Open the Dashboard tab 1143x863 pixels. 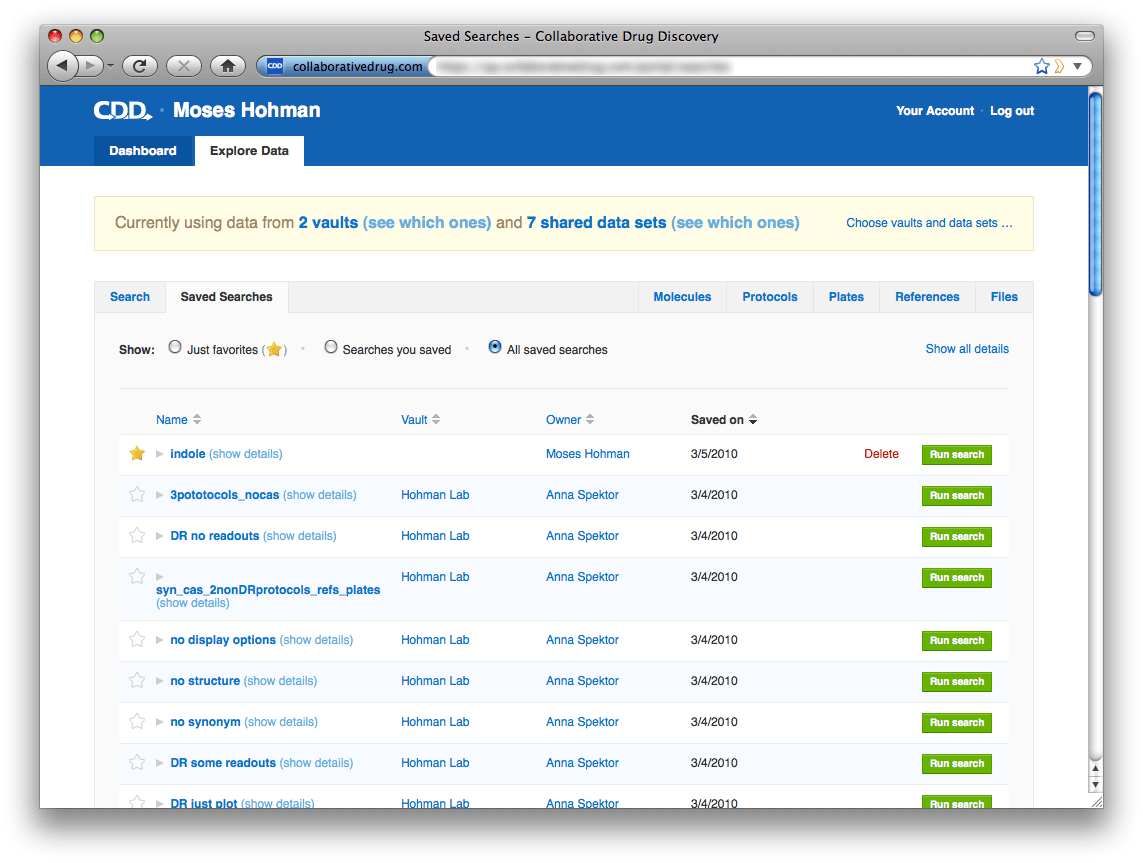[143, 151]
